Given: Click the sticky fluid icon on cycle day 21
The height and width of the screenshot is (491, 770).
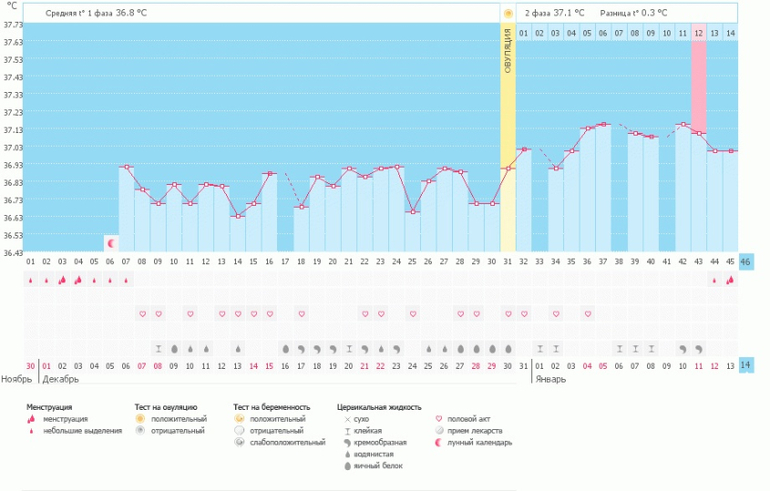Looking at the screenshot, I should click(349, 349).
